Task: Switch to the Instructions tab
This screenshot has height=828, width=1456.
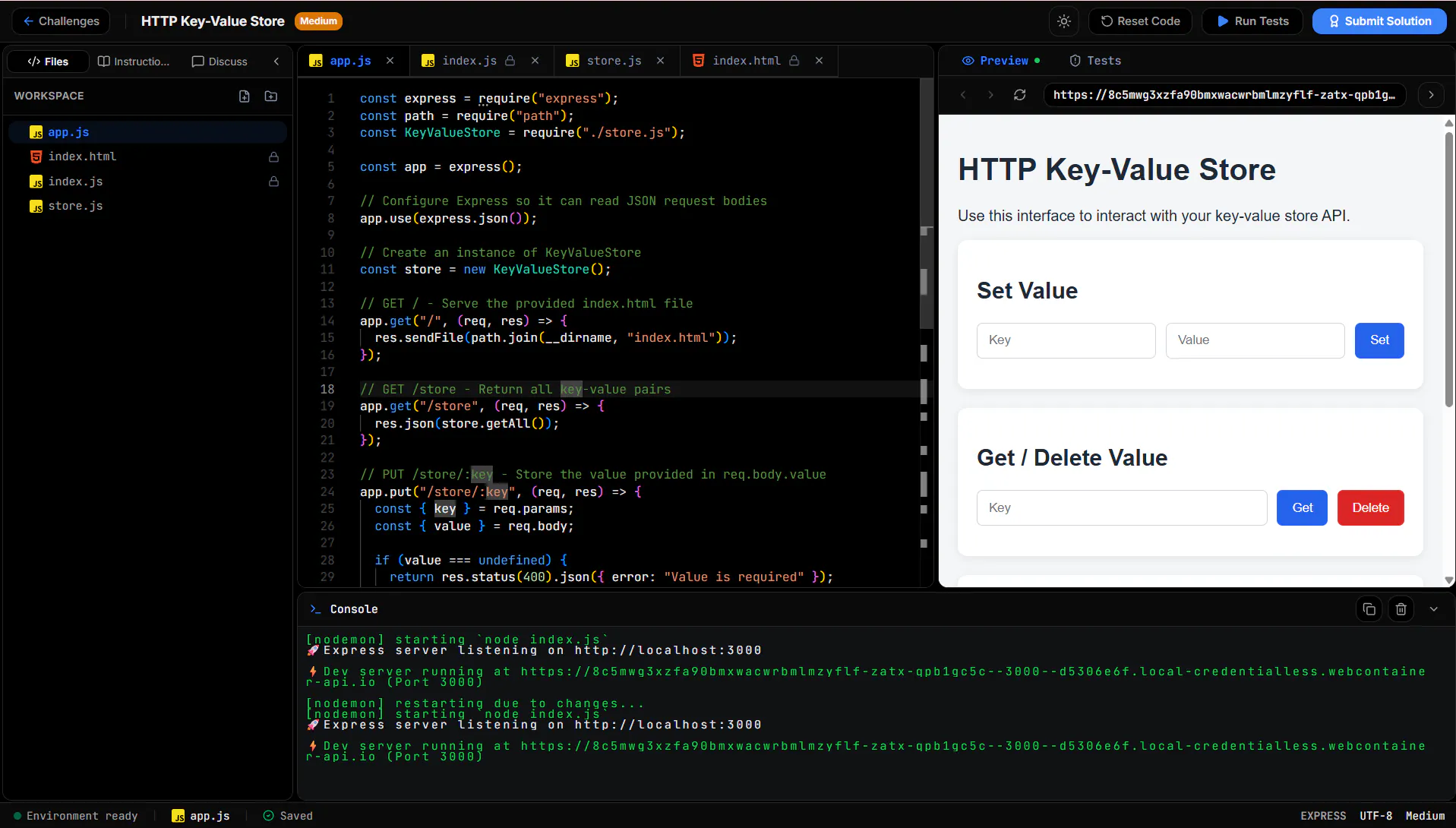Action: 134,62
